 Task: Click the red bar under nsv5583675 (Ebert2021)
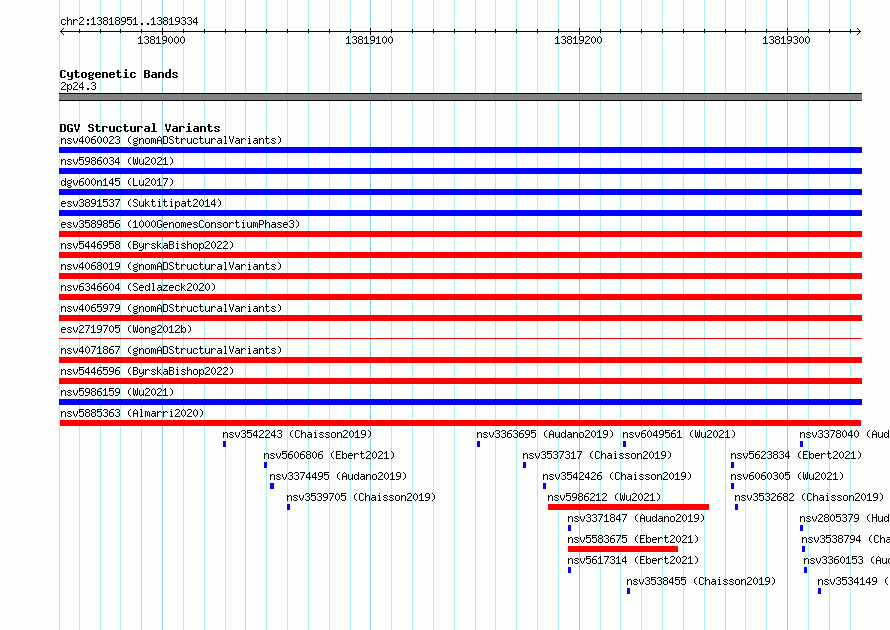pyautogui.click(x=623, y=549)
